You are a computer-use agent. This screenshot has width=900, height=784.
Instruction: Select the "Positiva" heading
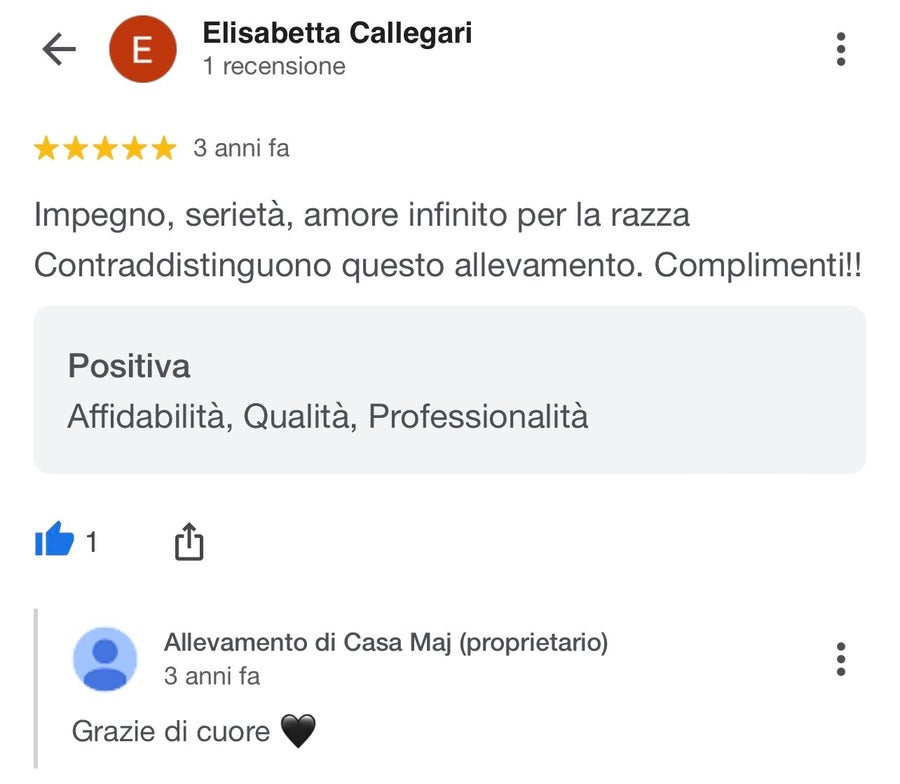[129, 366]
